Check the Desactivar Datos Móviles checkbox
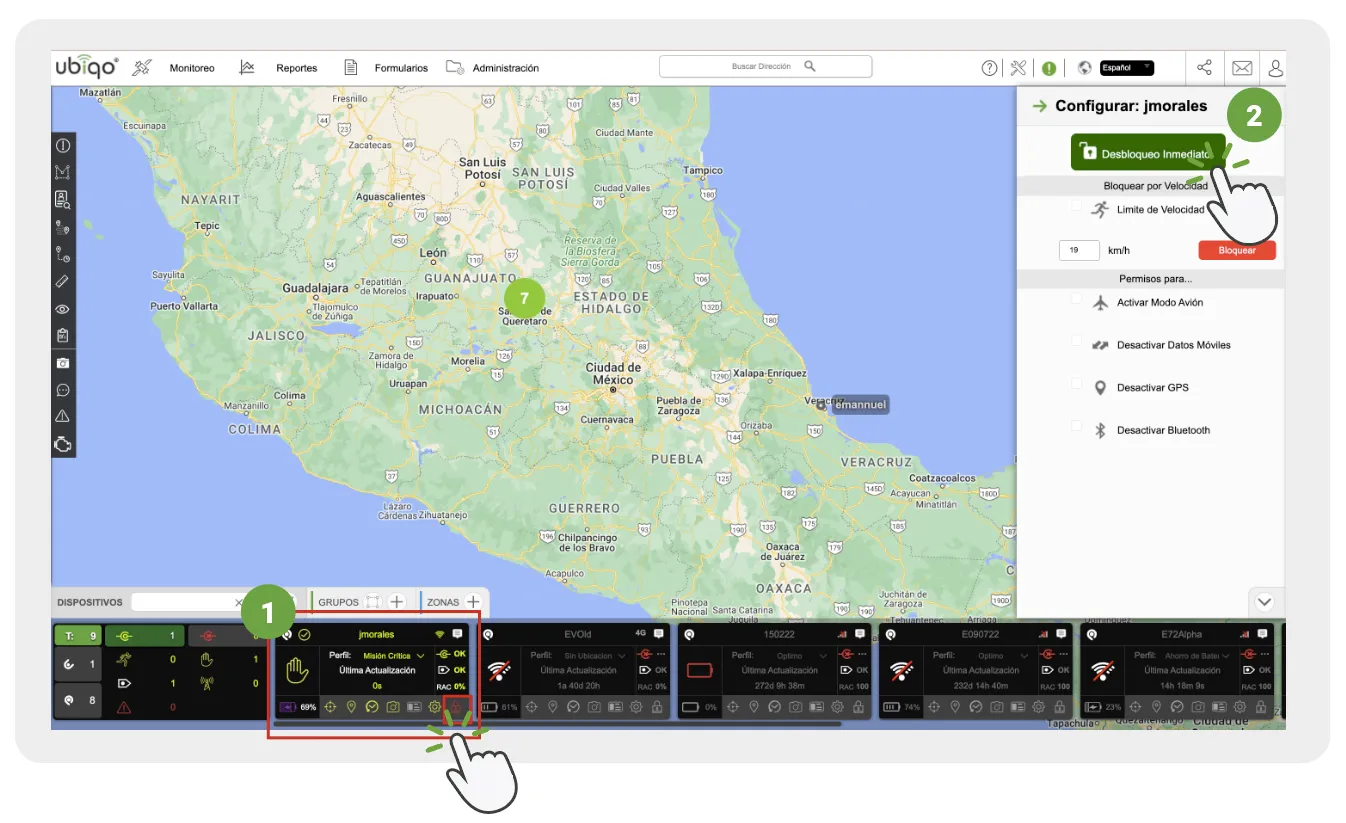 [1076, 340]
